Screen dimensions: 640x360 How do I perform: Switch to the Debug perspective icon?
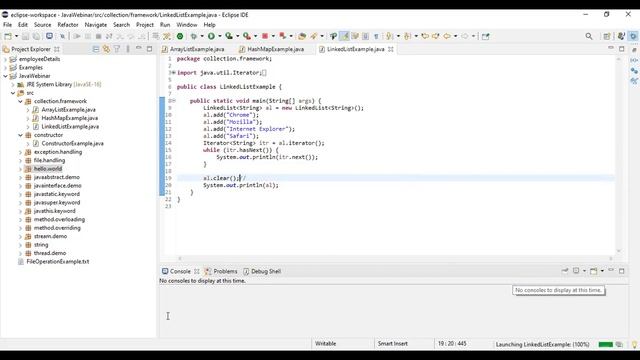[x=633, y=36]
